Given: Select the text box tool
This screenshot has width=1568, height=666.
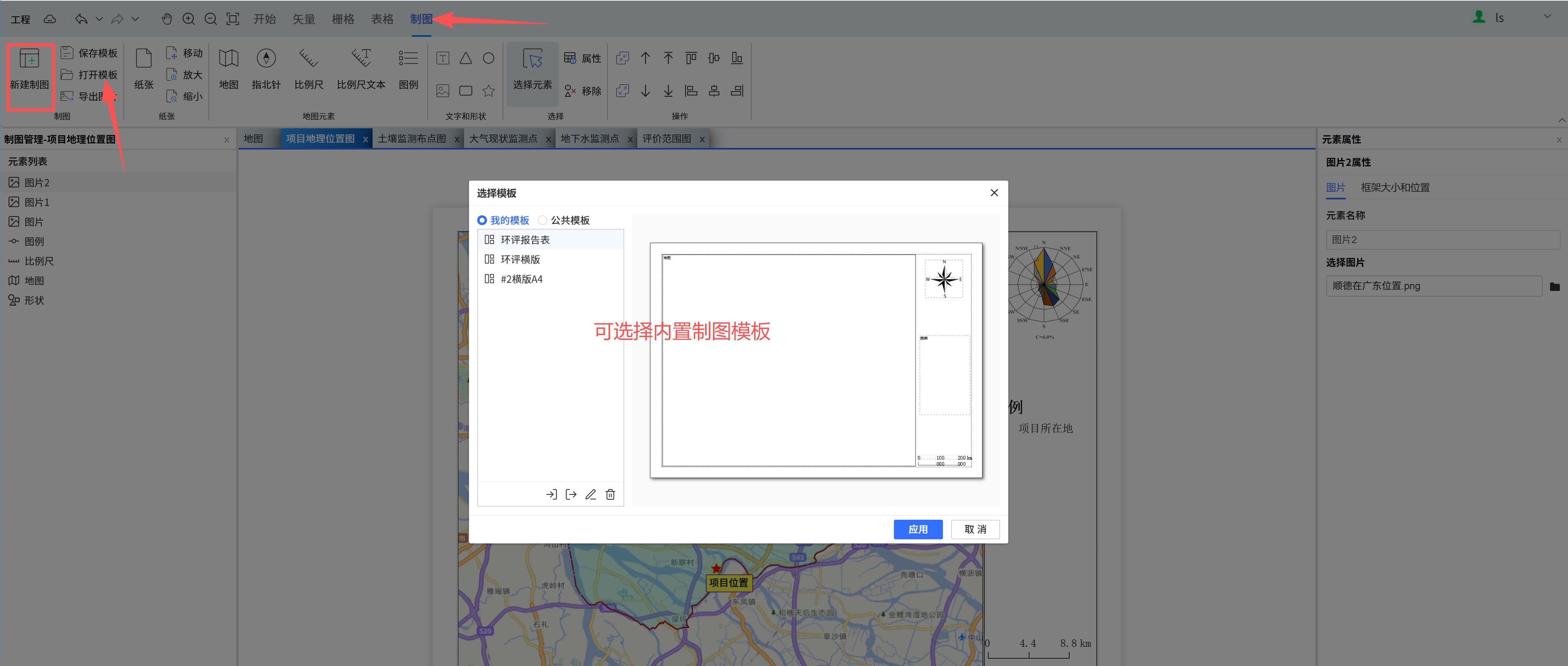Looking at the screenshot, I should tap(442, 58).
